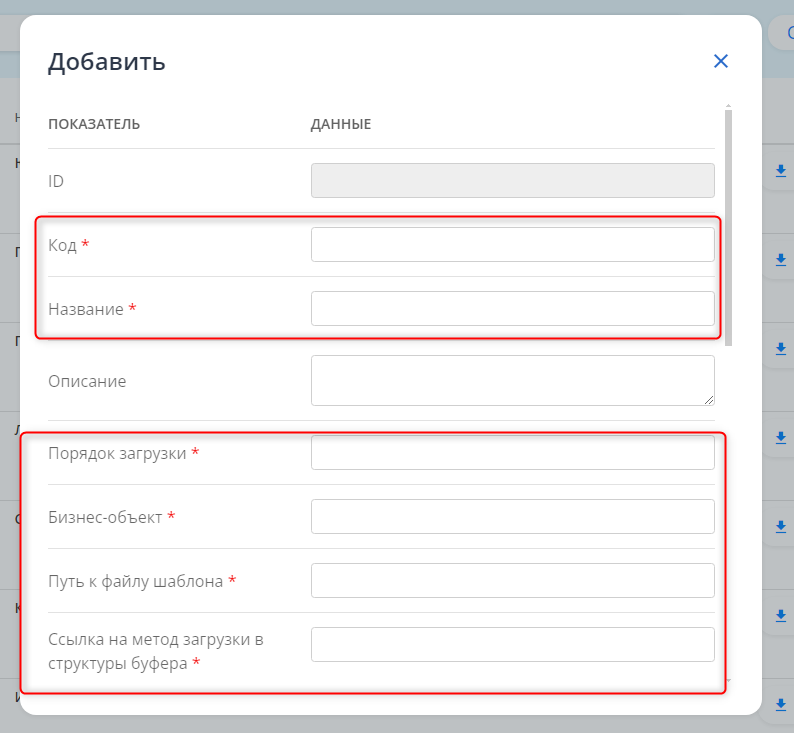Click the dialog's vertical scrollbar thumb
Image resolution: width=794 pixels, height=733 pixels.
tap(728, 225)
